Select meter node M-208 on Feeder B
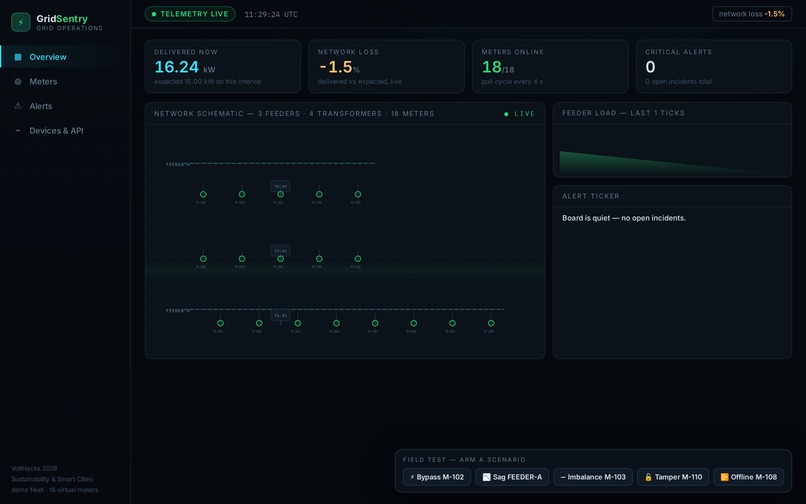Viewport: 806px width, 504px height. point(491,323)
